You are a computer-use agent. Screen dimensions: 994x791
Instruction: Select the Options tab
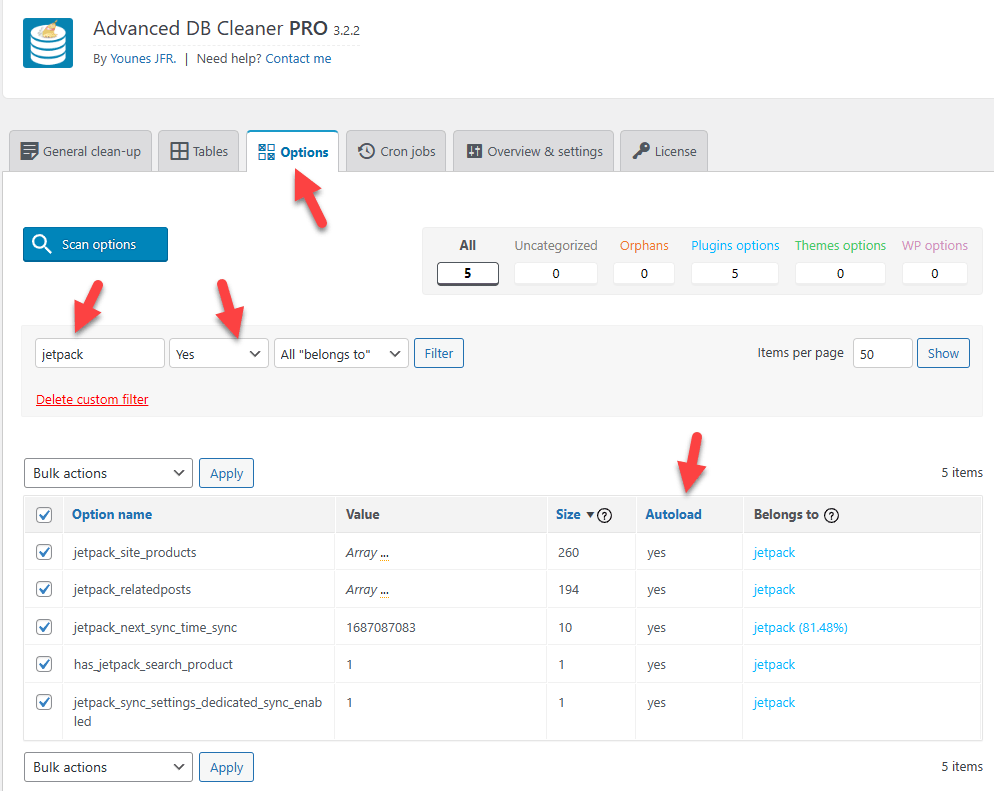point(293,152)
